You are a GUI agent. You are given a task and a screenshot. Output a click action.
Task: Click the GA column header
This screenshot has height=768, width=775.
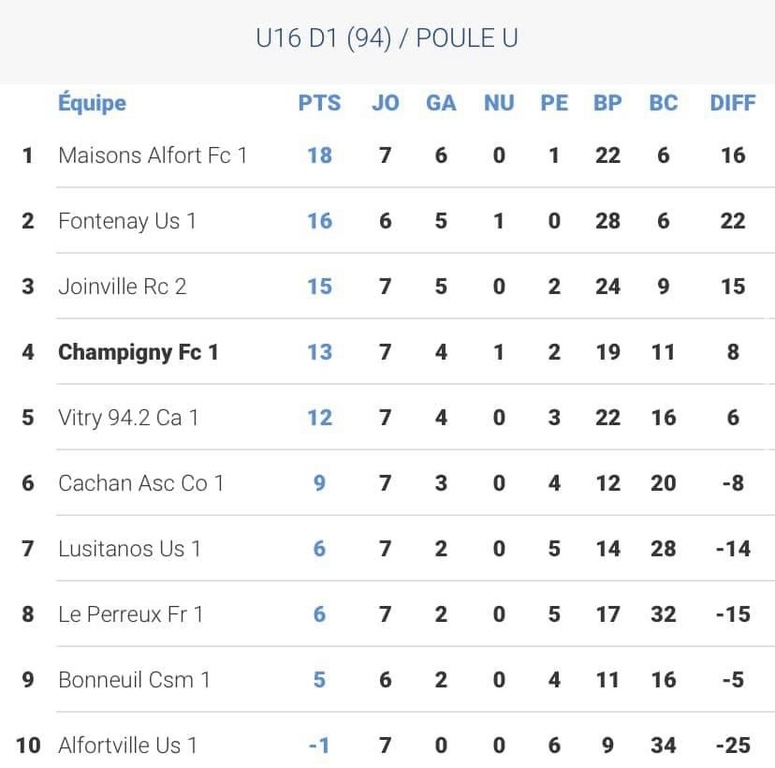(x=441, y=103)
